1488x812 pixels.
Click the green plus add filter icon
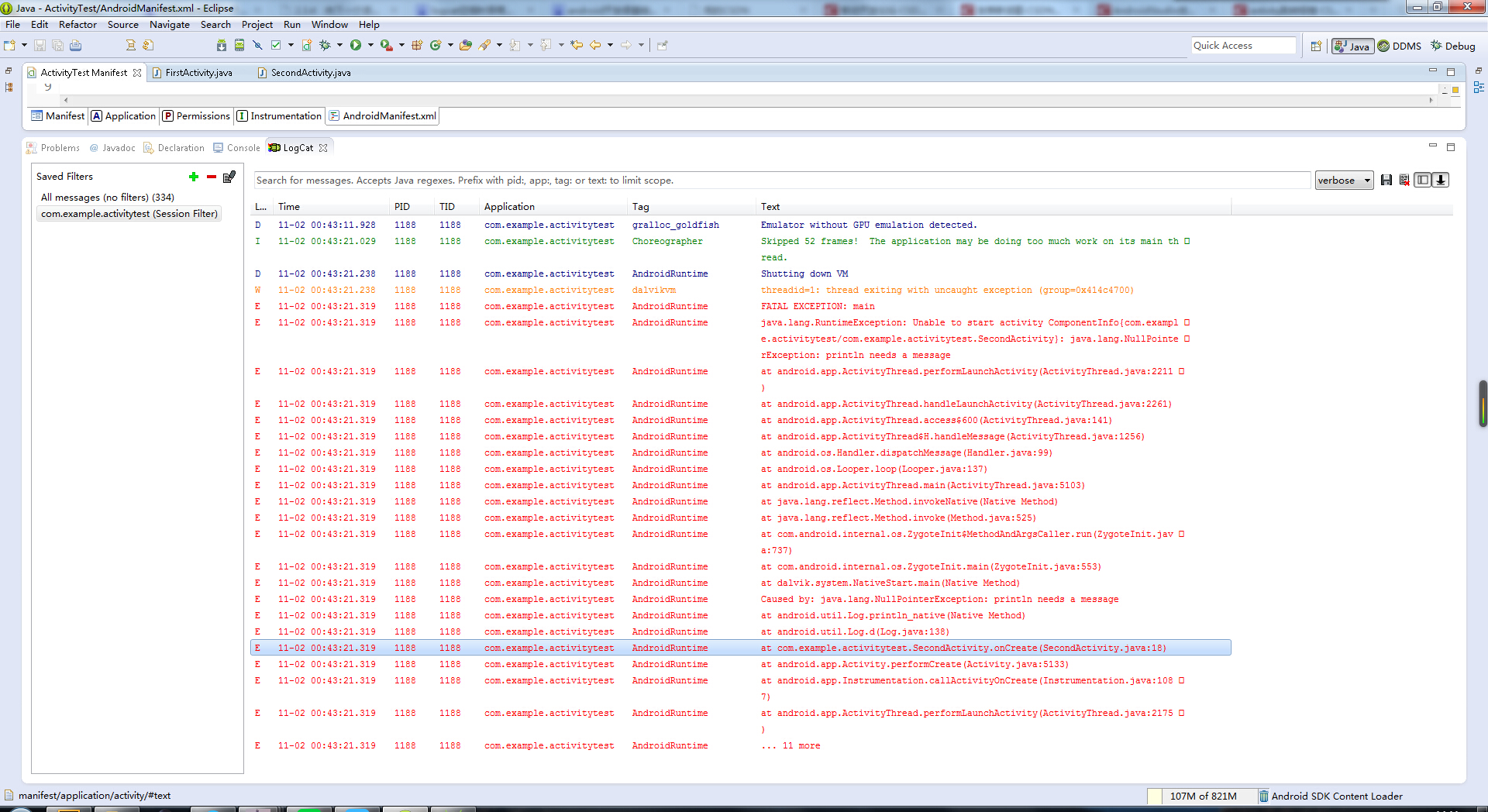point(194,177)
